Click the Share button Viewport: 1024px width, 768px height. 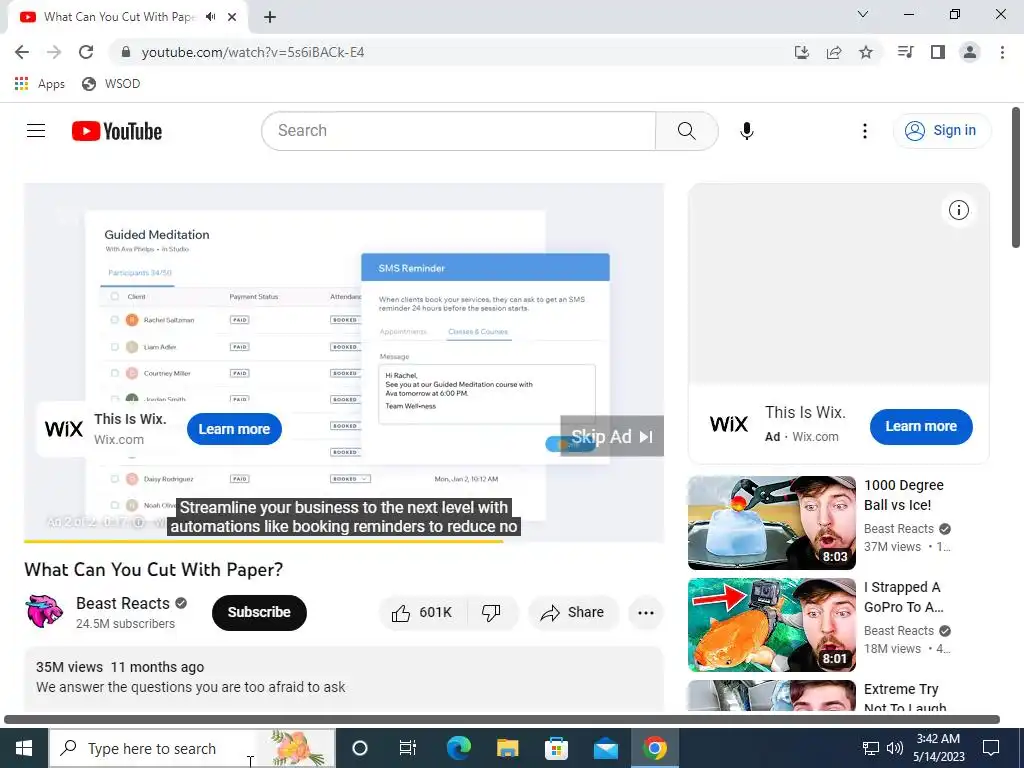(x=573, y=613)
